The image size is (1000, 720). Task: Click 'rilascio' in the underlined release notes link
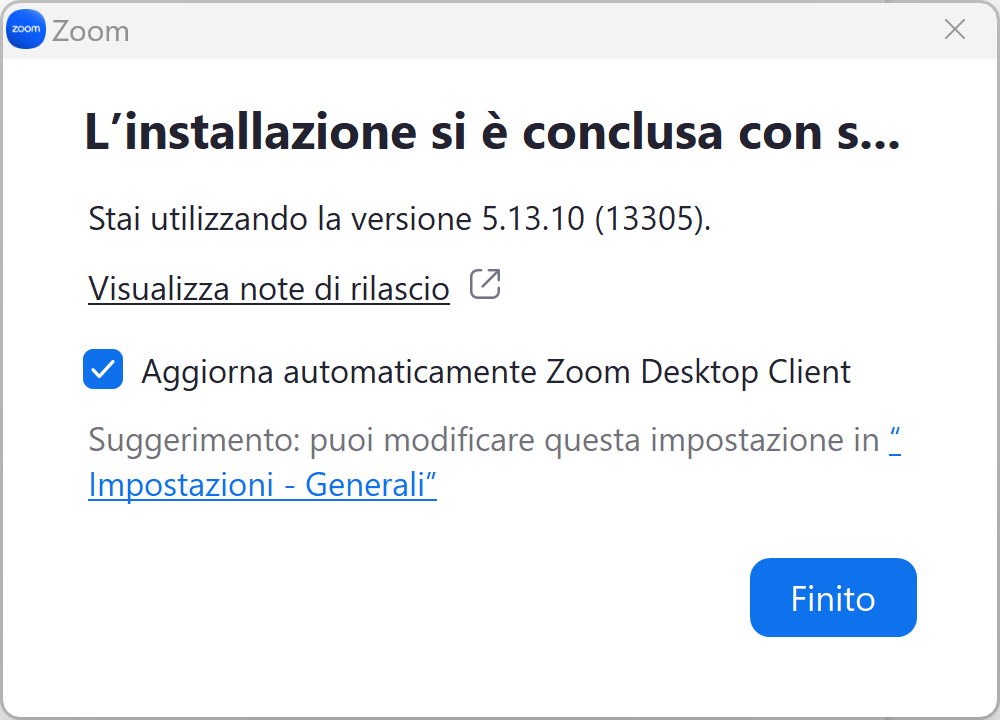[x=400, y=289]
